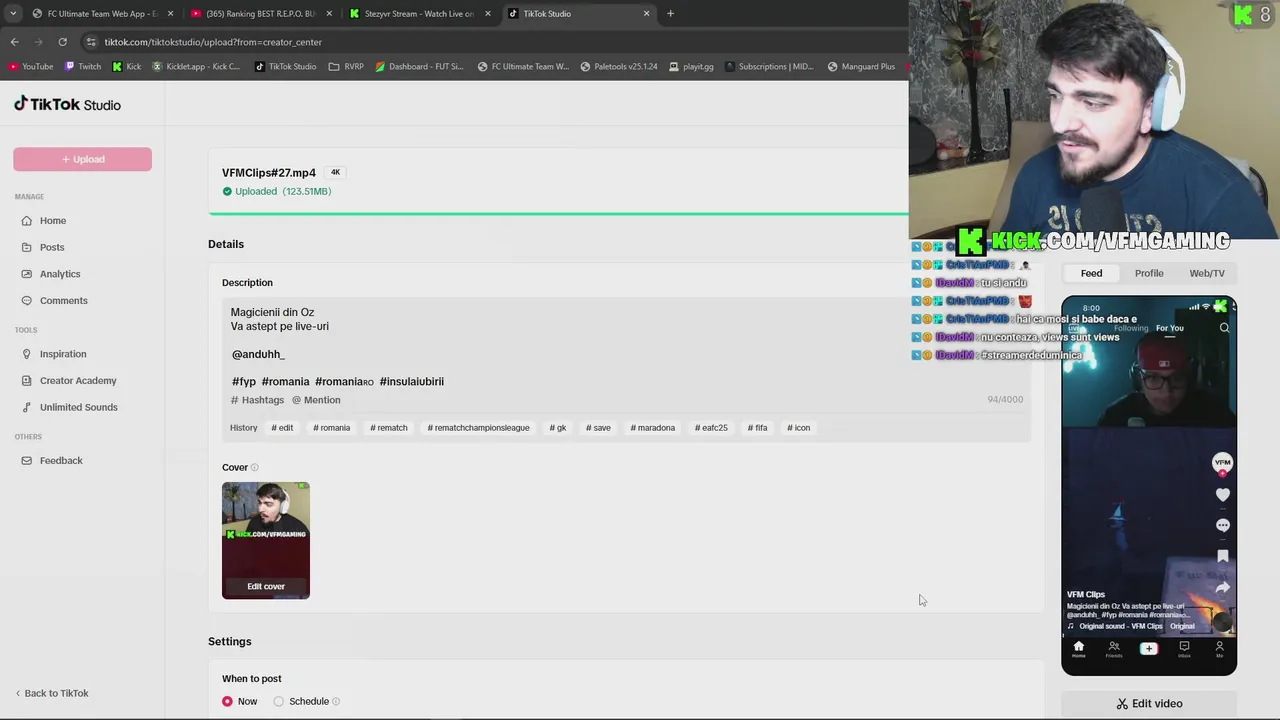Open the Twitch bookmark
1280x720 pixels.
click(x=82, y=67)
